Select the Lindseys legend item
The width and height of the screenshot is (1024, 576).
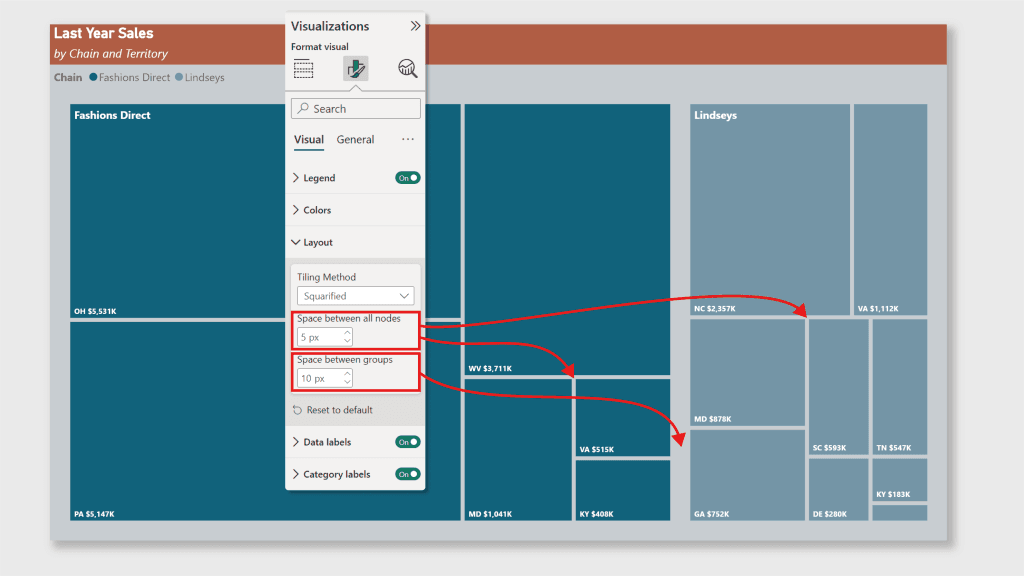pyautogui.click(x=200, y=77)
